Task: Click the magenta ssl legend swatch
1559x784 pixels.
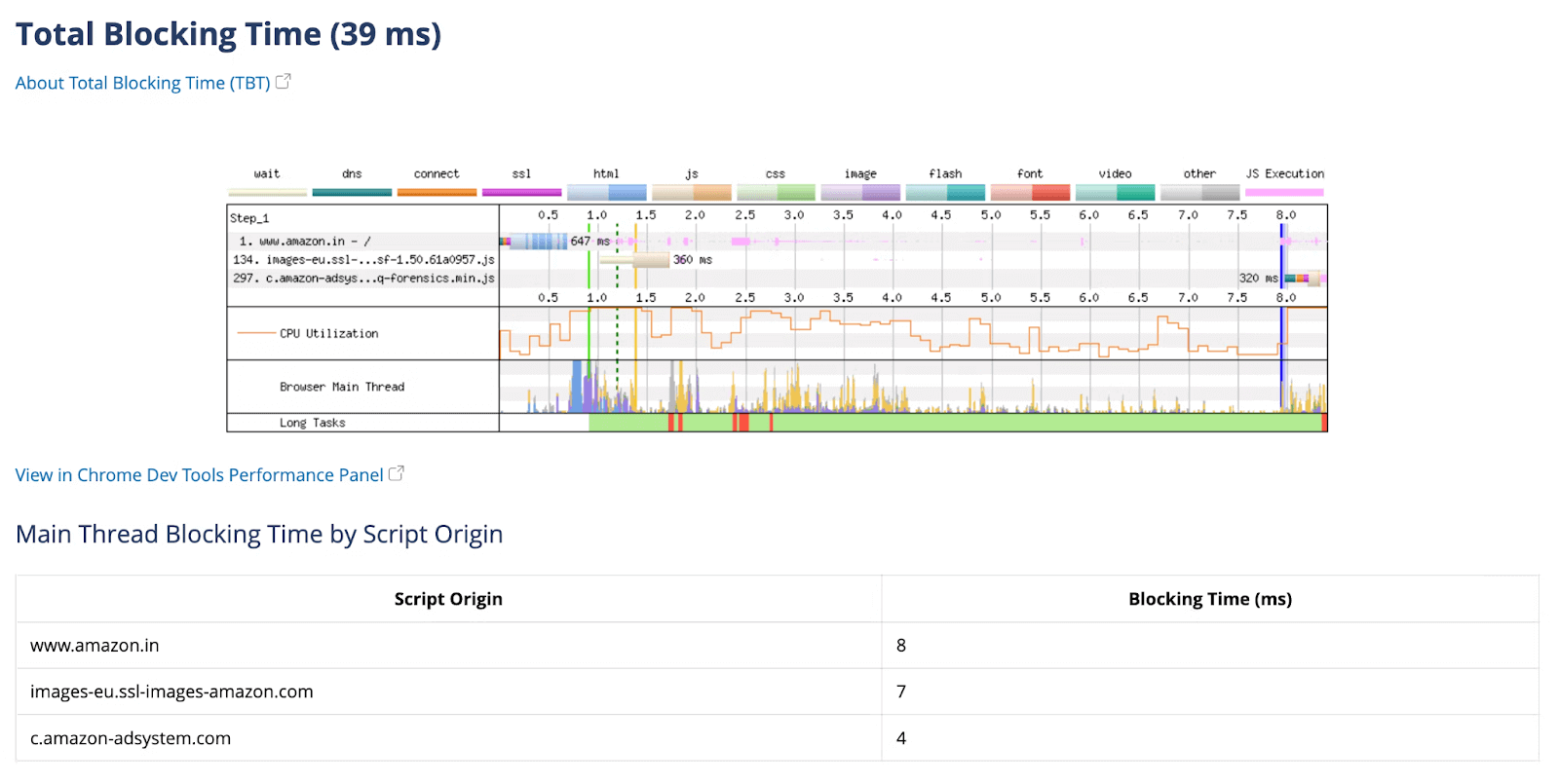Action: tap(521, 193)
